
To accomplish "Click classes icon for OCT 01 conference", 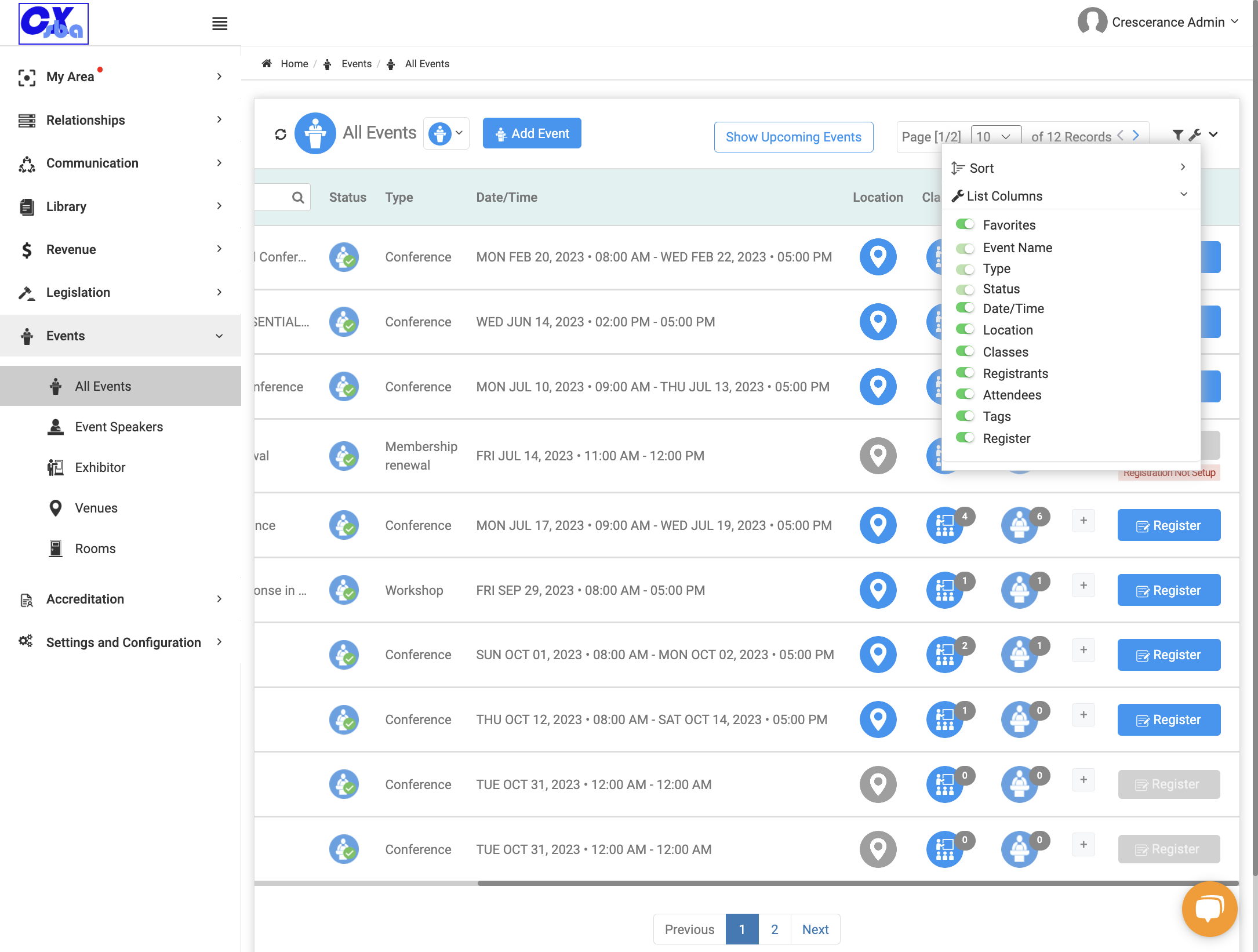I will 945,655.
